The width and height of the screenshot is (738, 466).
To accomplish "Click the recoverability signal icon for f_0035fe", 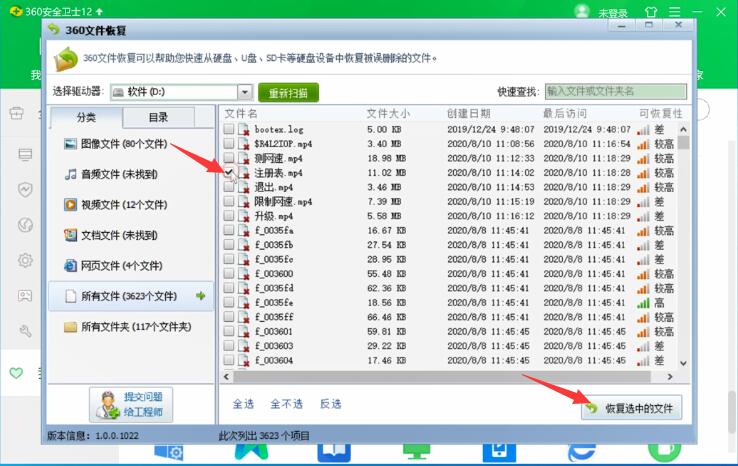I will pos(643,303).
